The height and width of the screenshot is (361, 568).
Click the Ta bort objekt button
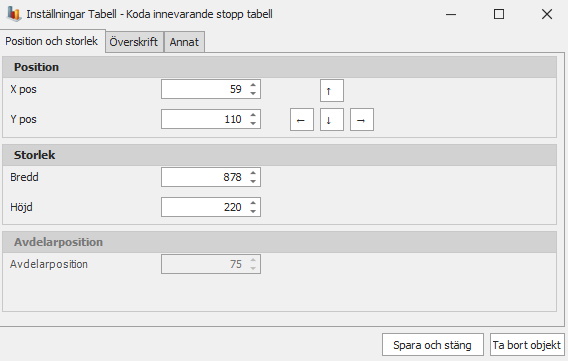point(527,345)
